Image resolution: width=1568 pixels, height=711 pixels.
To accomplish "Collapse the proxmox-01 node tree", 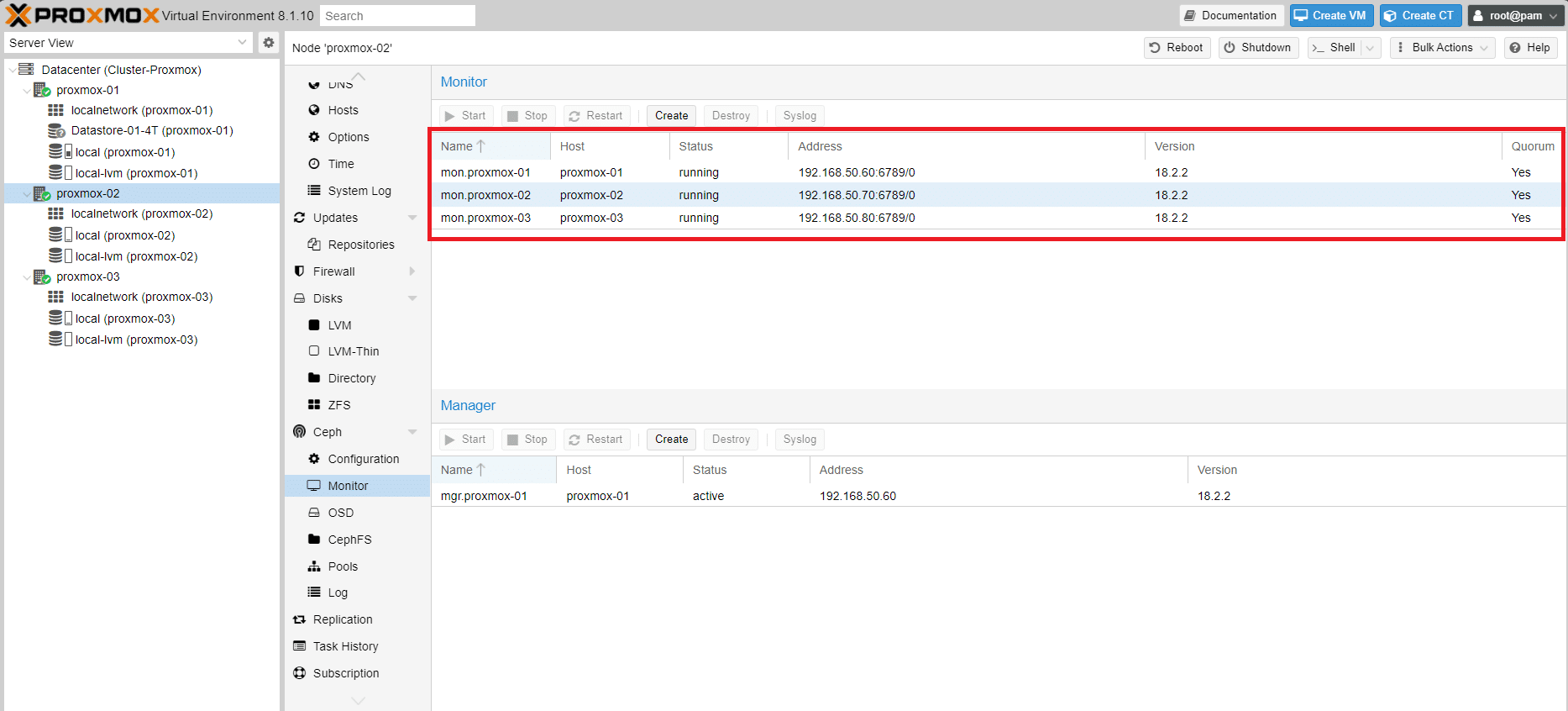I will click(x=27, y=90).
